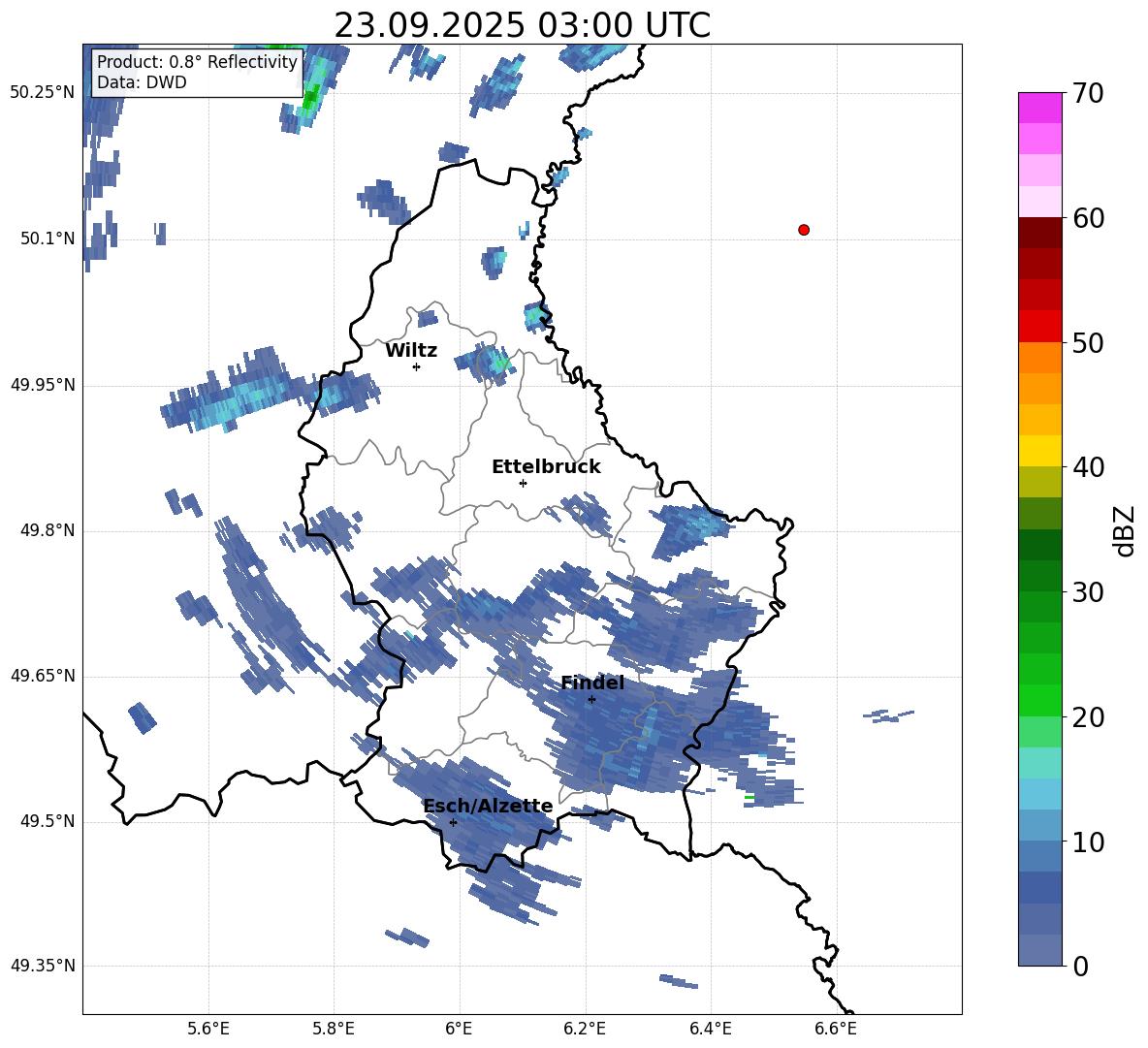Viewport: 1148px width, 1048px height.
Task: Click the cross marker below Wiltz label
Action: [417, 366]
